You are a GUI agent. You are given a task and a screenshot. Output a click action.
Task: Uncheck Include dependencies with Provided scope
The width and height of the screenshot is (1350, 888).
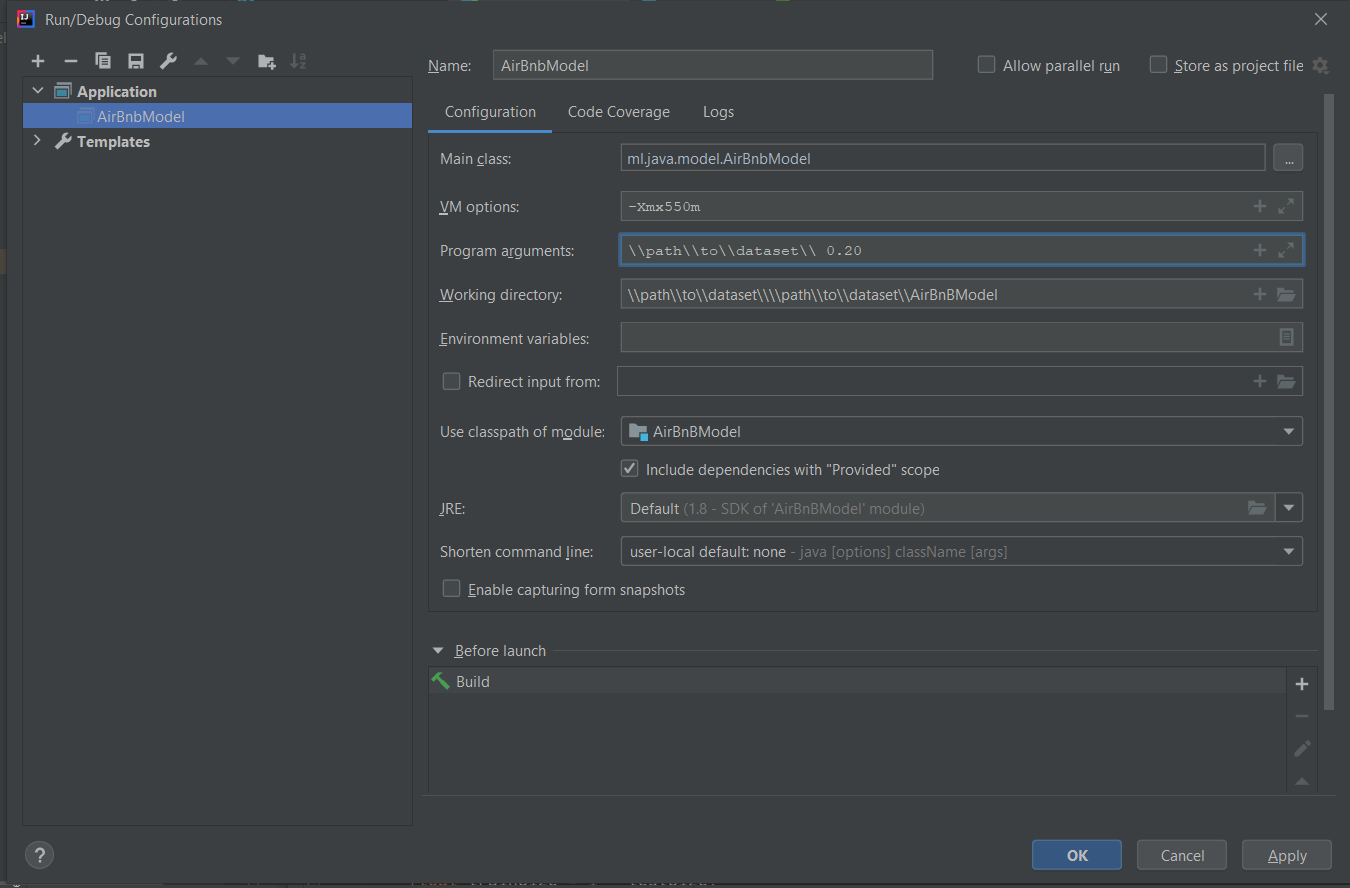click(x=630, y=469)
